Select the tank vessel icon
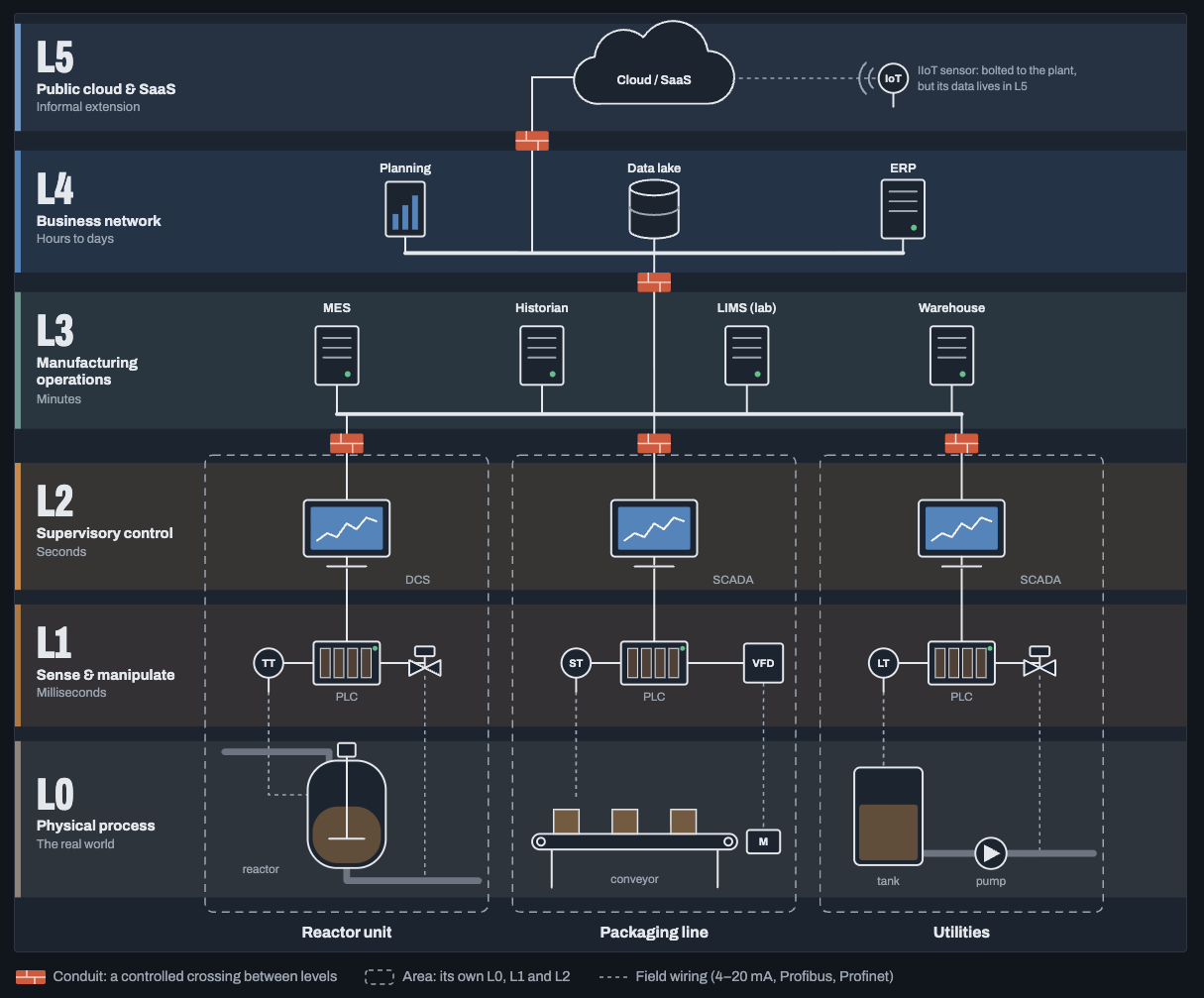1204x998 pixels. tap(889, 816)
